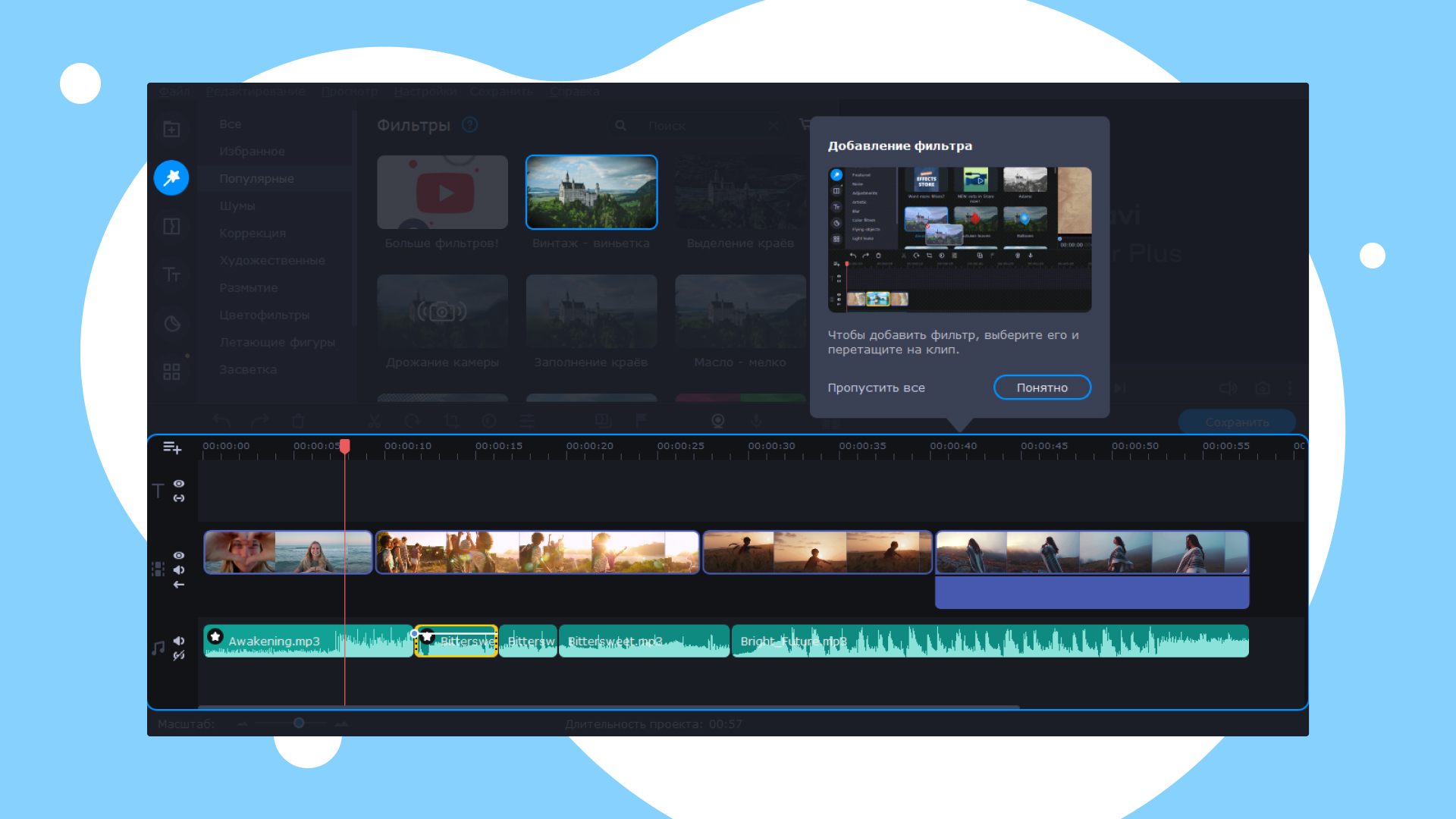
Task: Click the Split scissors icon
Action: pyautogui.click(x=375, y=421)
